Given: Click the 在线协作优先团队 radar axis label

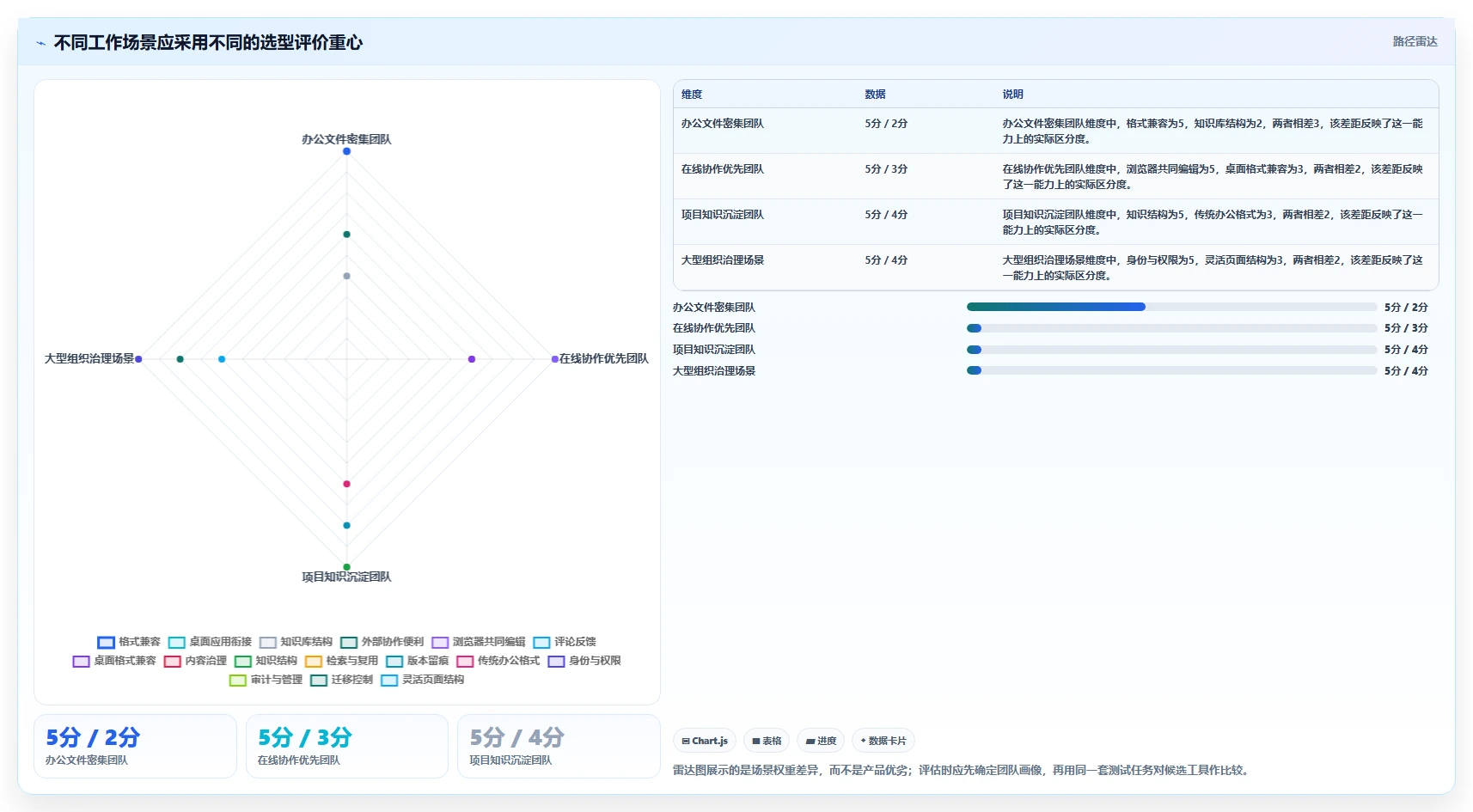Looking at the screenshot, I should (604, 358).
